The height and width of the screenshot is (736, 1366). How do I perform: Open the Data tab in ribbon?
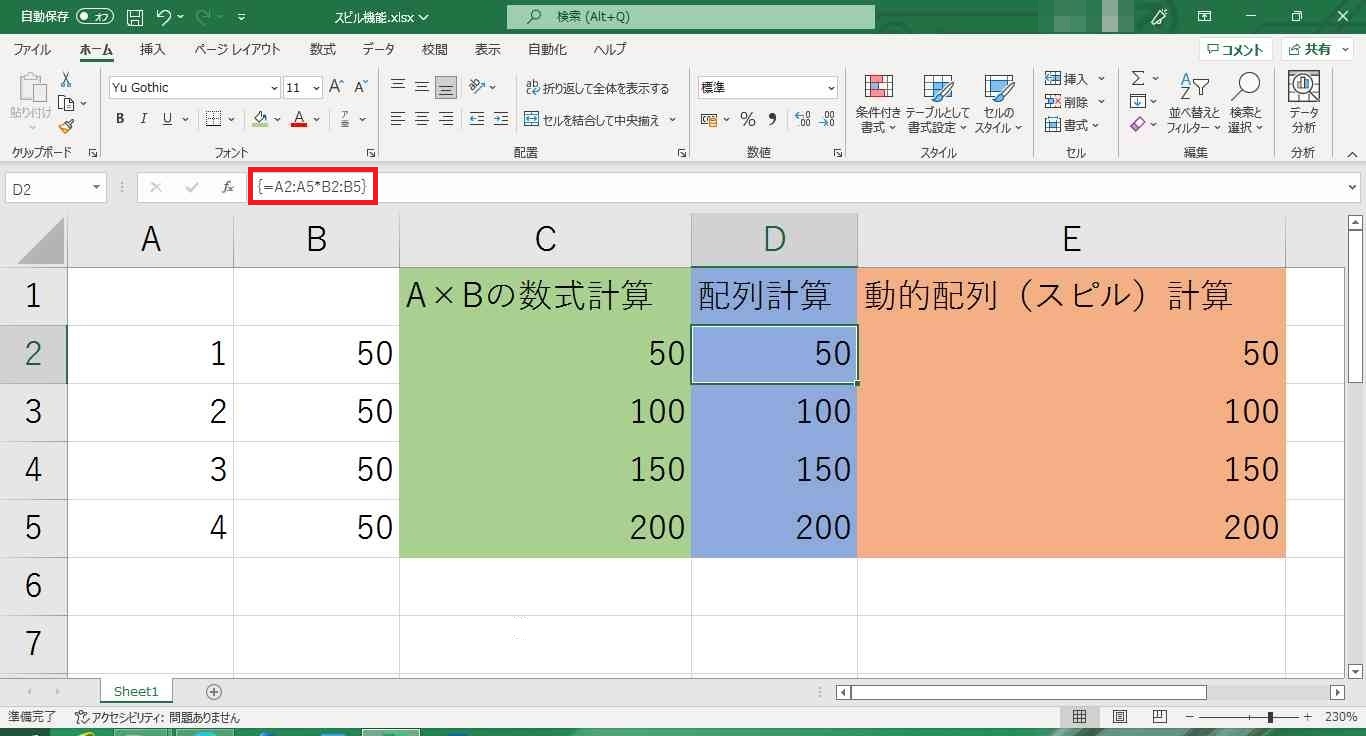(x=378, y=49)
